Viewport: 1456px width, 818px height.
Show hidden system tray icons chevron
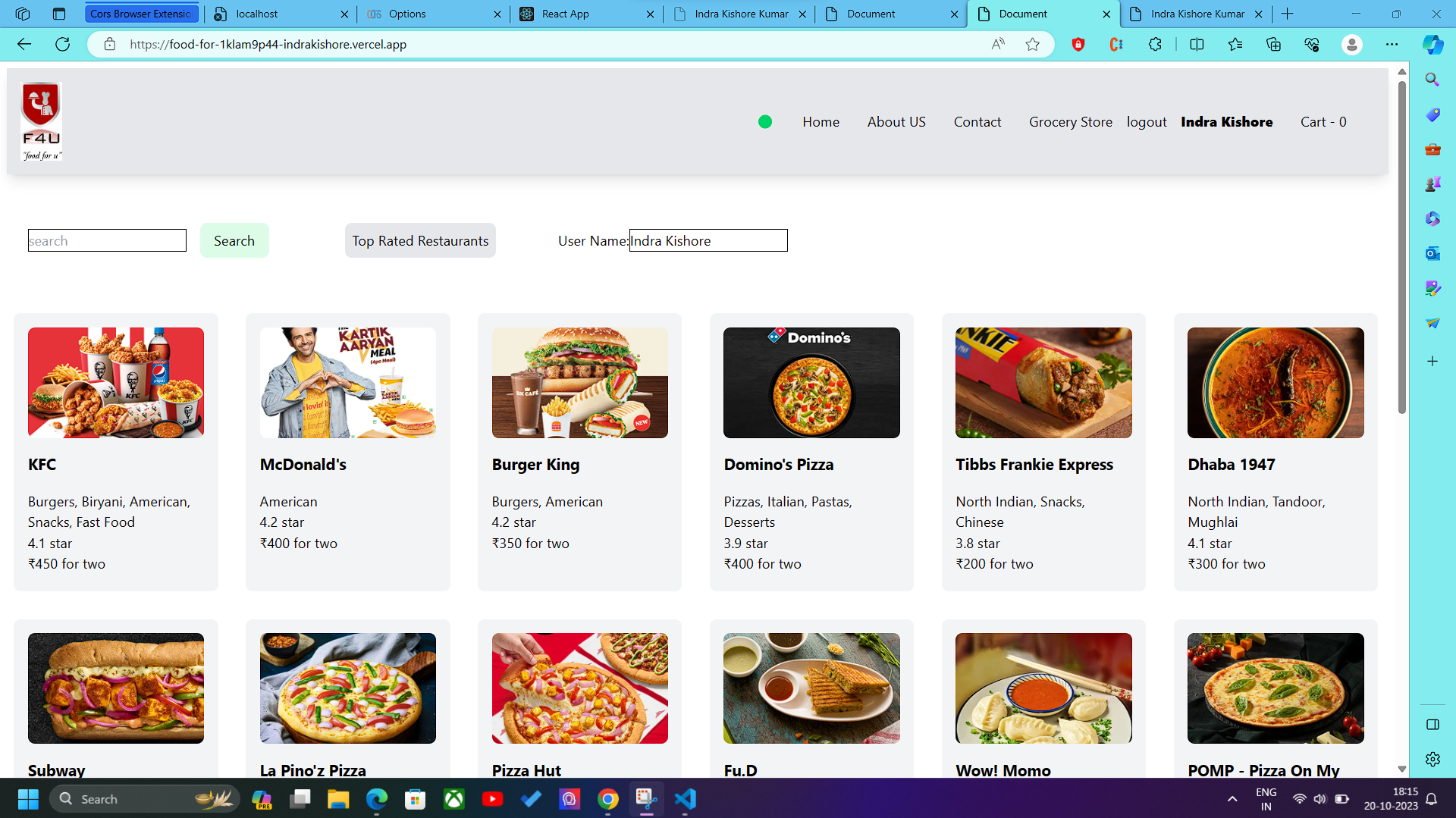pos(1232,799)
